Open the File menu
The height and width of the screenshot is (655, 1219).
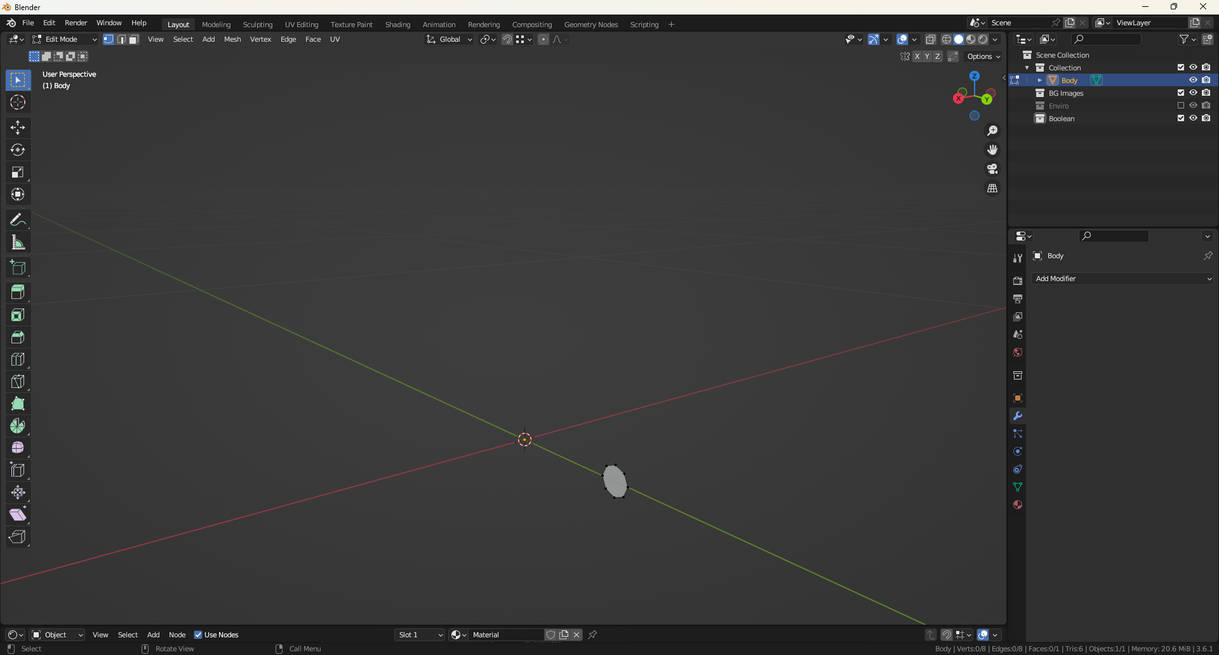click(28, 23)
